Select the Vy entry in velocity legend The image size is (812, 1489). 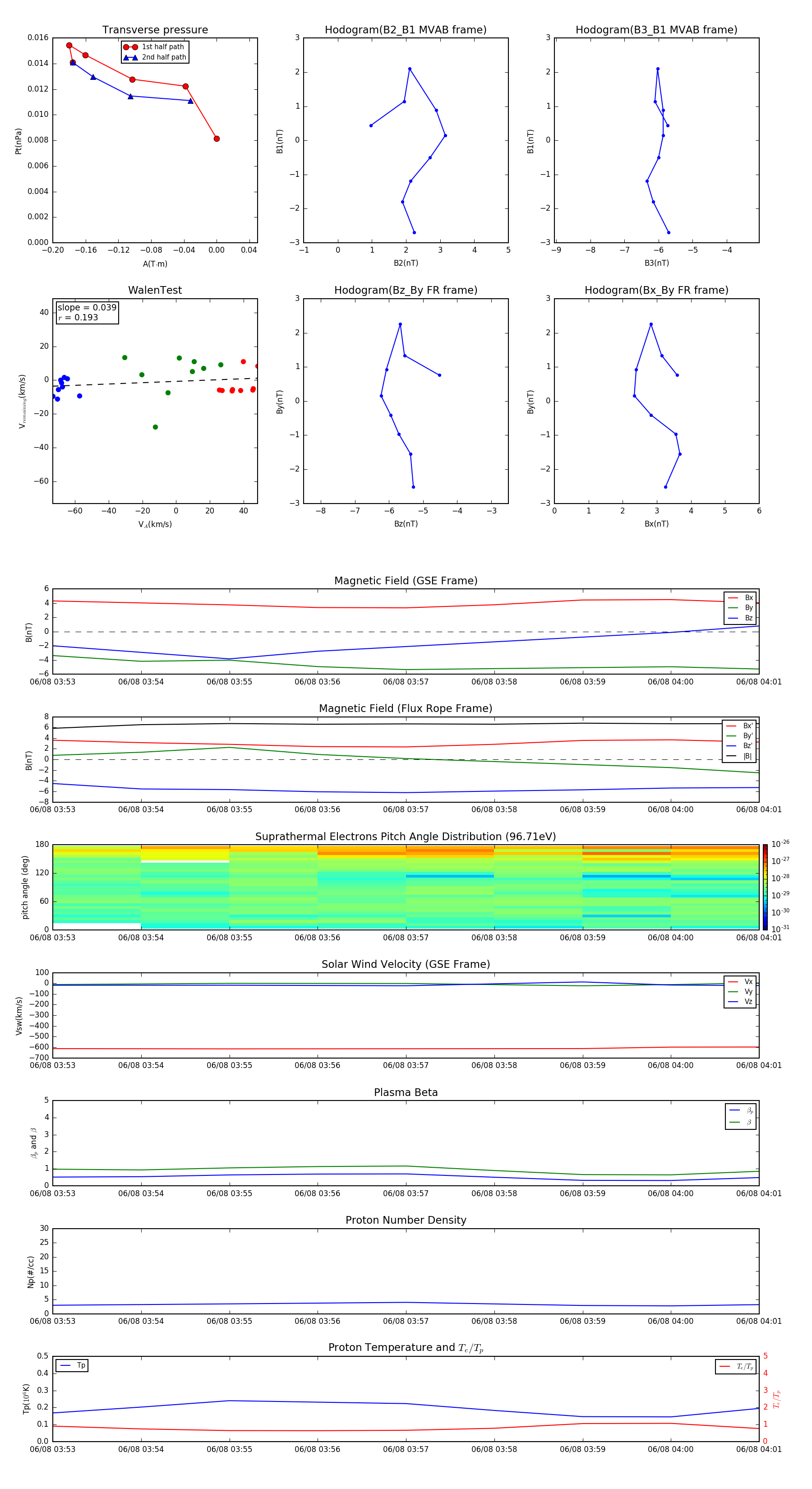[x=740, y=992]
